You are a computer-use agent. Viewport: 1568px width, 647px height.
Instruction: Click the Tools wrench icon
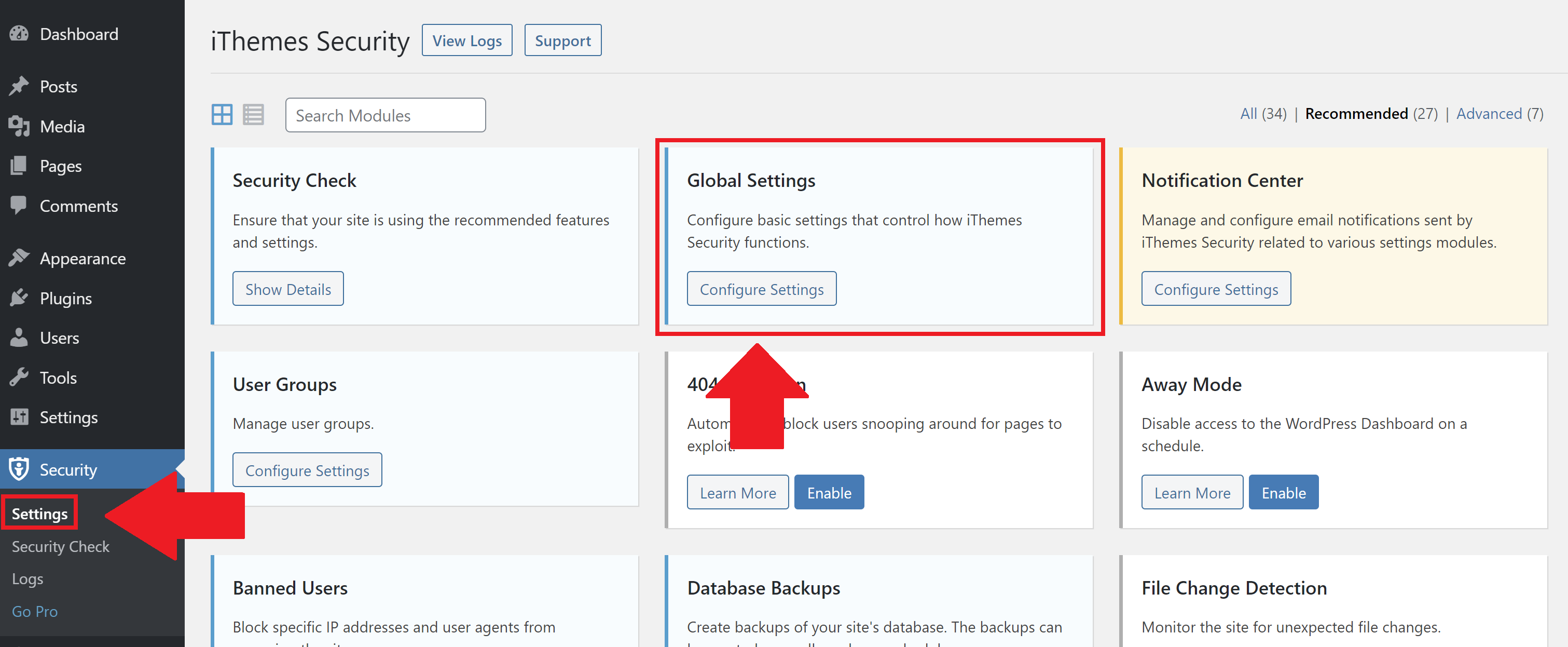click(x=20, y=378)
